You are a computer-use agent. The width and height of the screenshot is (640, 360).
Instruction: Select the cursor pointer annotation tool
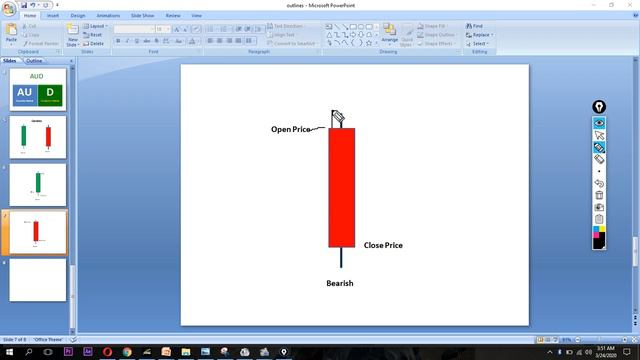click(599, 135)
